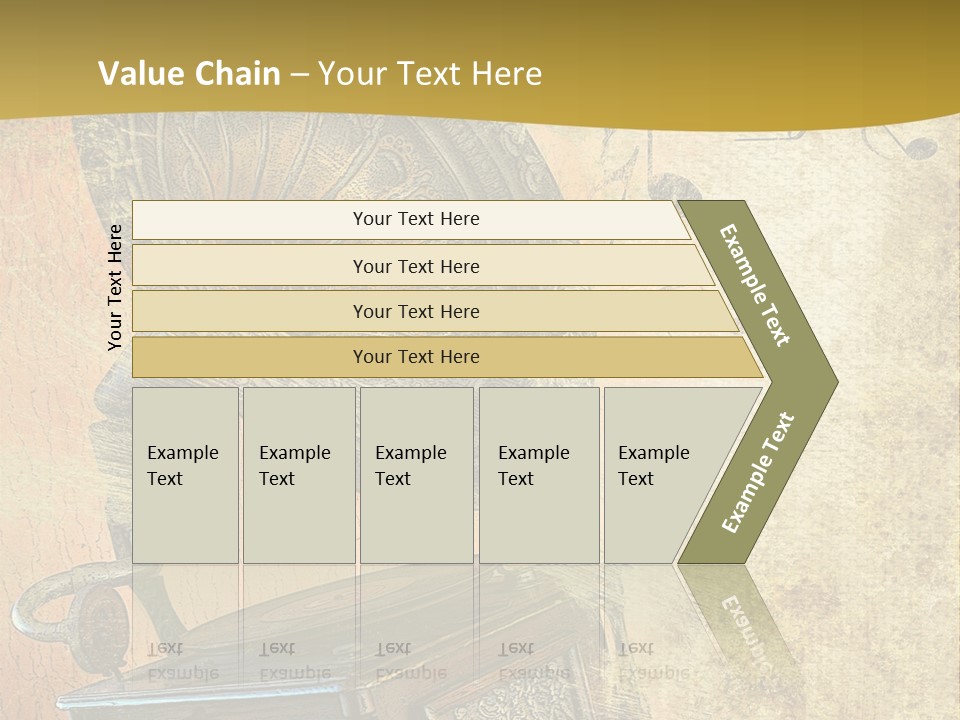Select the first Example Text box
Viewport: 960px width, 720px height.
[185, 475]
